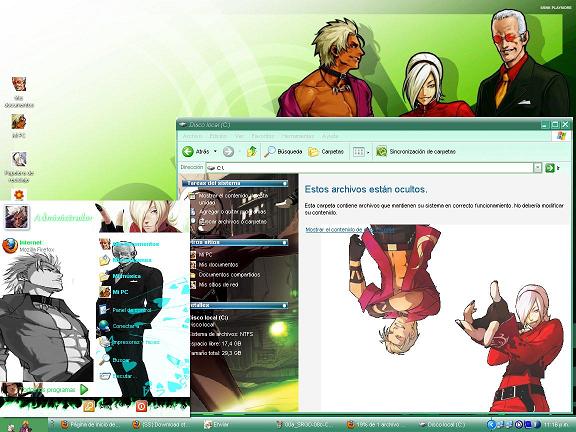The width and height of the screenshot is (576, 432).
Task: Click the Administrador user avatar picture
Action: coord(16,217)
